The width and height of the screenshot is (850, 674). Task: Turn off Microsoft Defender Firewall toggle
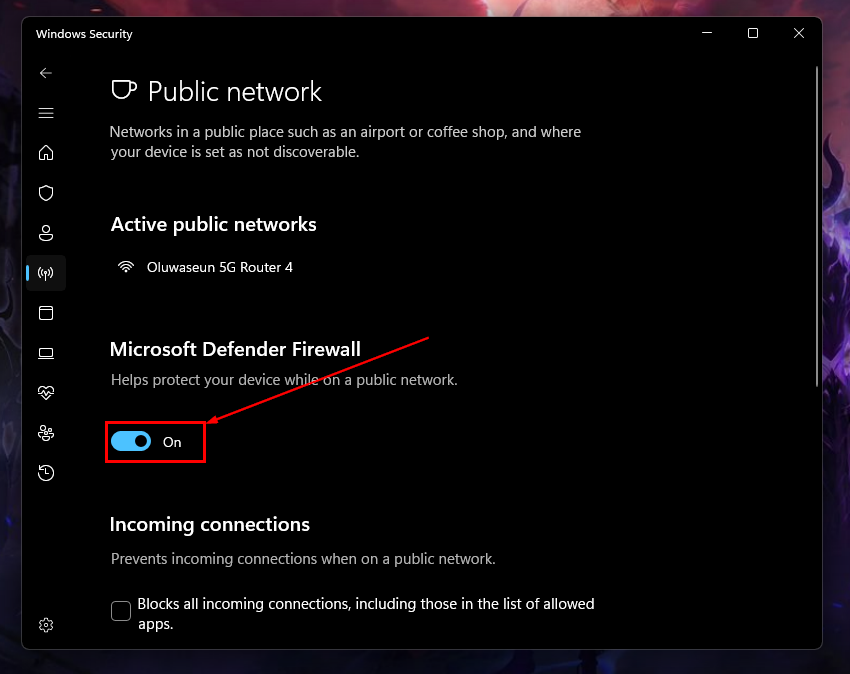pos(131,441)
